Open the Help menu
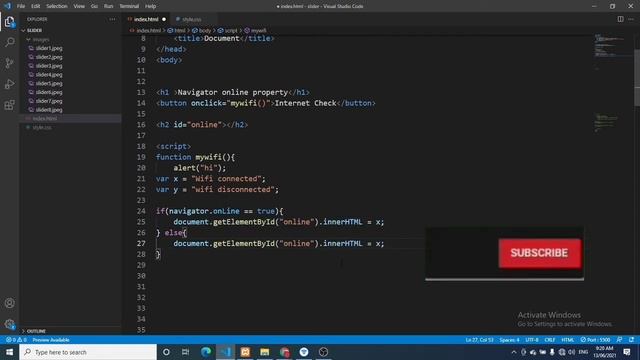Viewport: 640px width, 360px height. tap(151, 6)
